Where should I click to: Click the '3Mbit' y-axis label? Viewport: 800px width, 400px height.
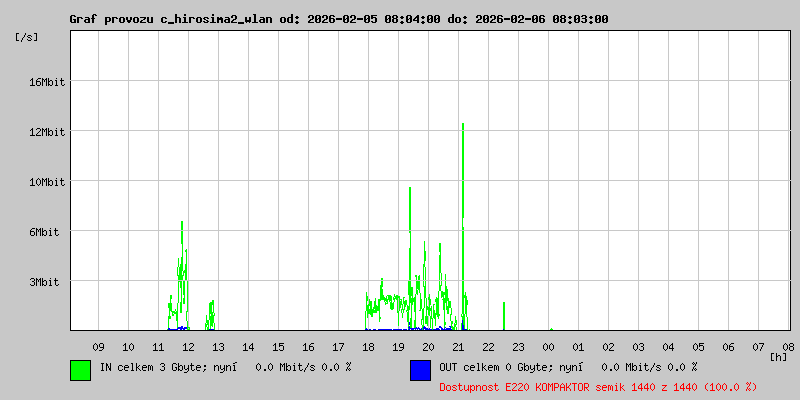coord(44,282)
